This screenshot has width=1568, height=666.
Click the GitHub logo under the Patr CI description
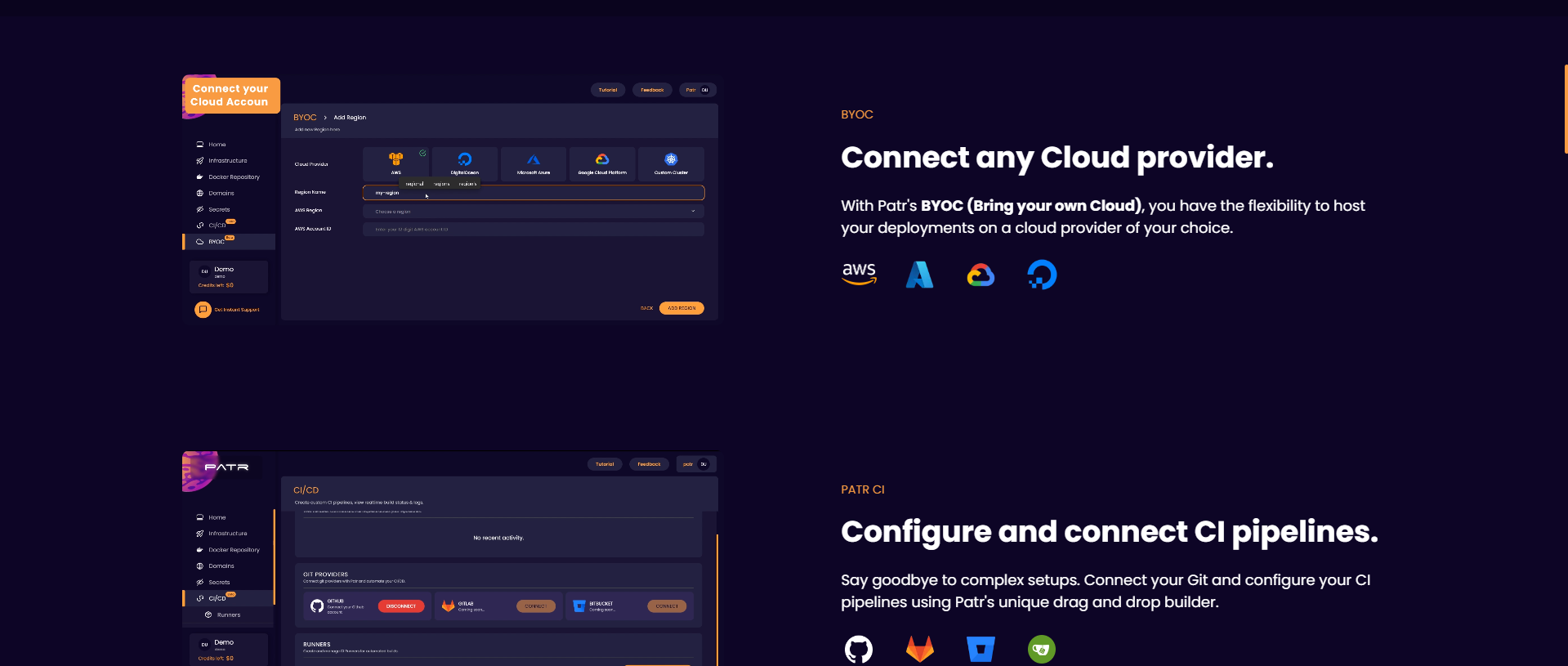click(x=858, y=650)
